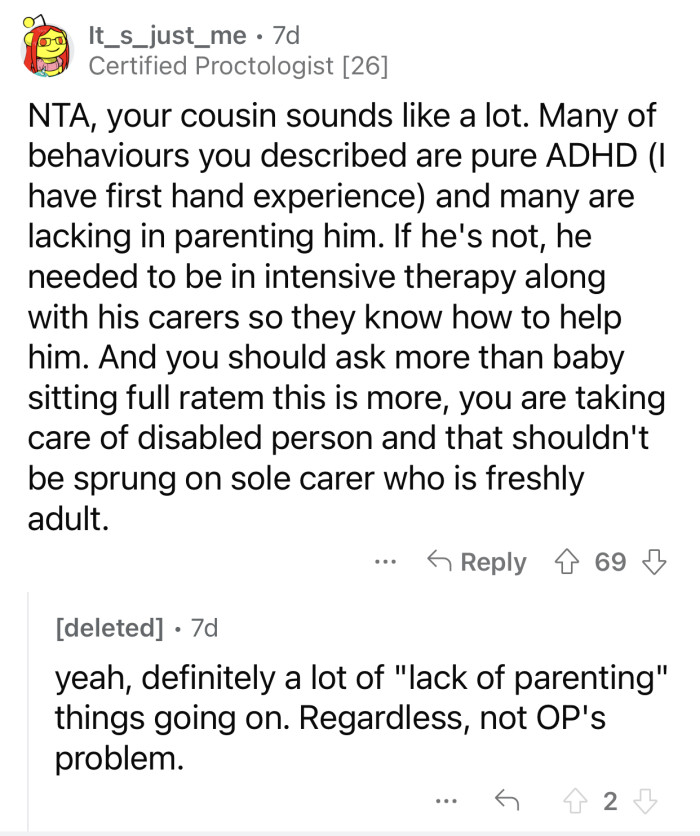Open overflow options for It_s_just_me's comment
Viewport: 700px width, 836px height.
point(386,562)
